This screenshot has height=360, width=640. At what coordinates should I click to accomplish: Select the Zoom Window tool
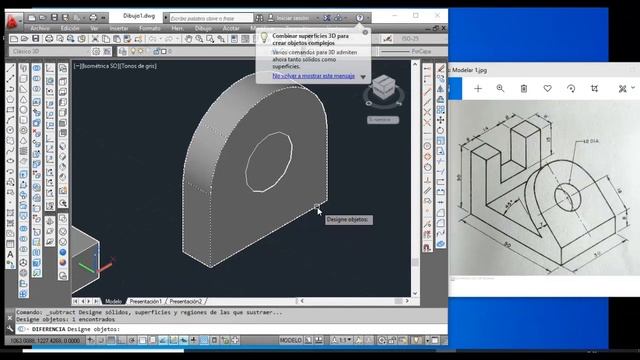click(x=210, y=39)
